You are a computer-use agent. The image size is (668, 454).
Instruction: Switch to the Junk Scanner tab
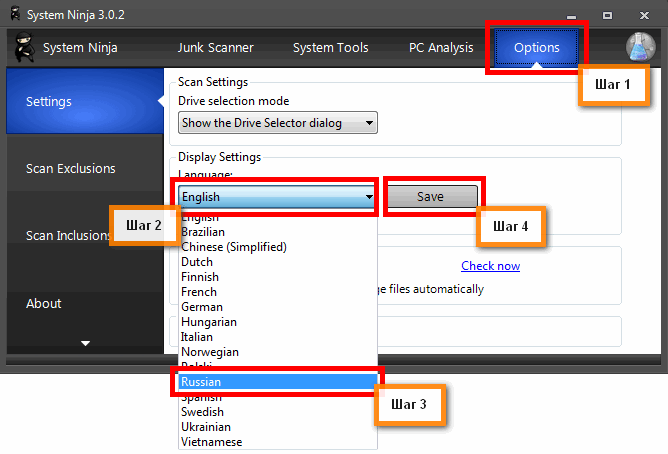point(216,47)
